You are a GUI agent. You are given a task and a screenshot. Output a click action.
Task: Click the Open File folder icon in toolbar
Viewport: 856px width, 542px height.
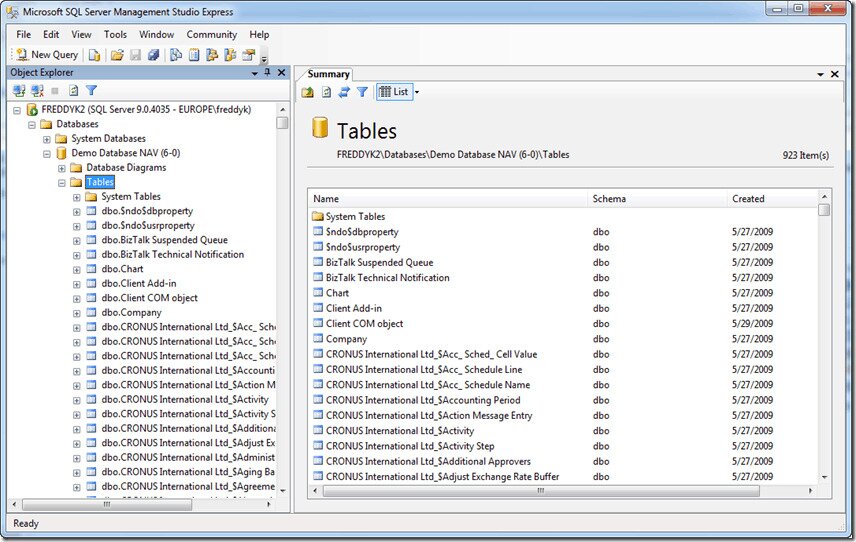click(117, 55)
